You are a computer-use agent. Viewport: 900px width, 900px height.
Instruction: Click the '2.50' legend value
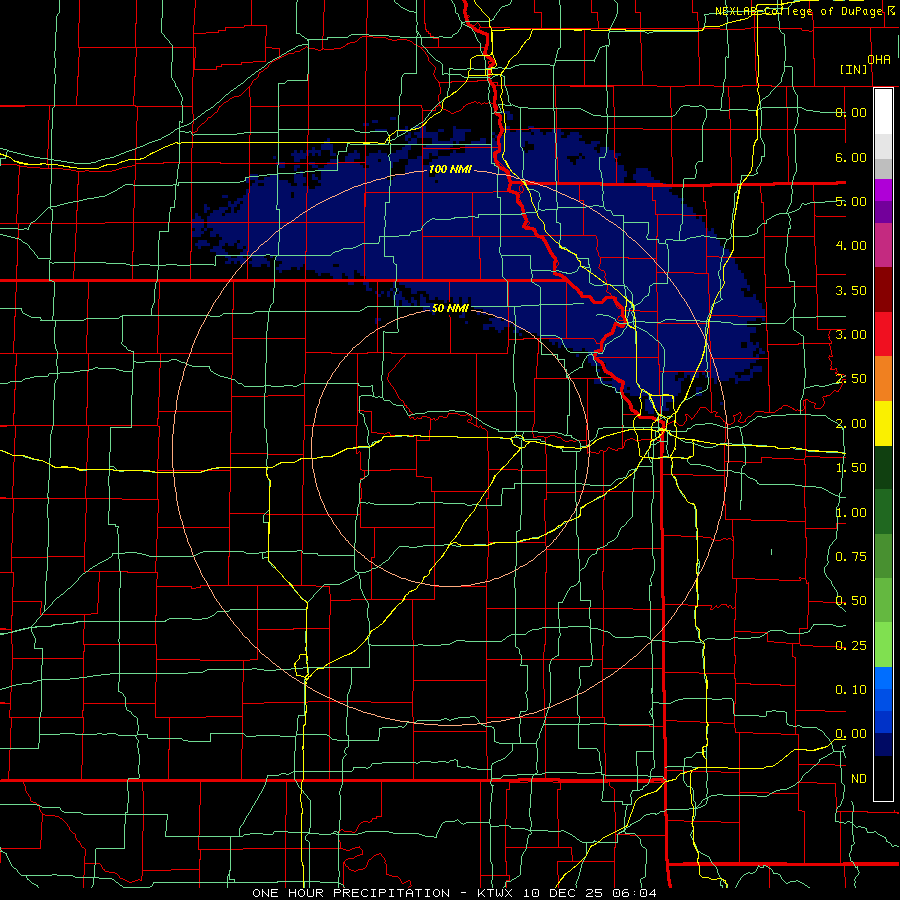tap(851, 379)
